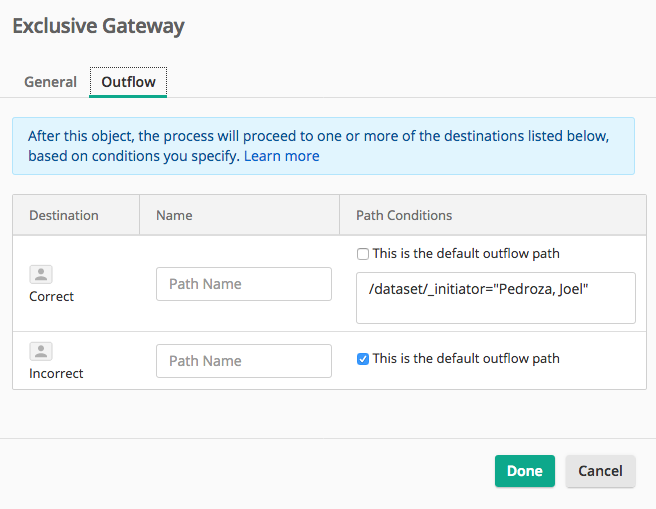Focus Path Name field for Correct destination
This screenshot has width=656, height=509.
click(x=244, y=284)
